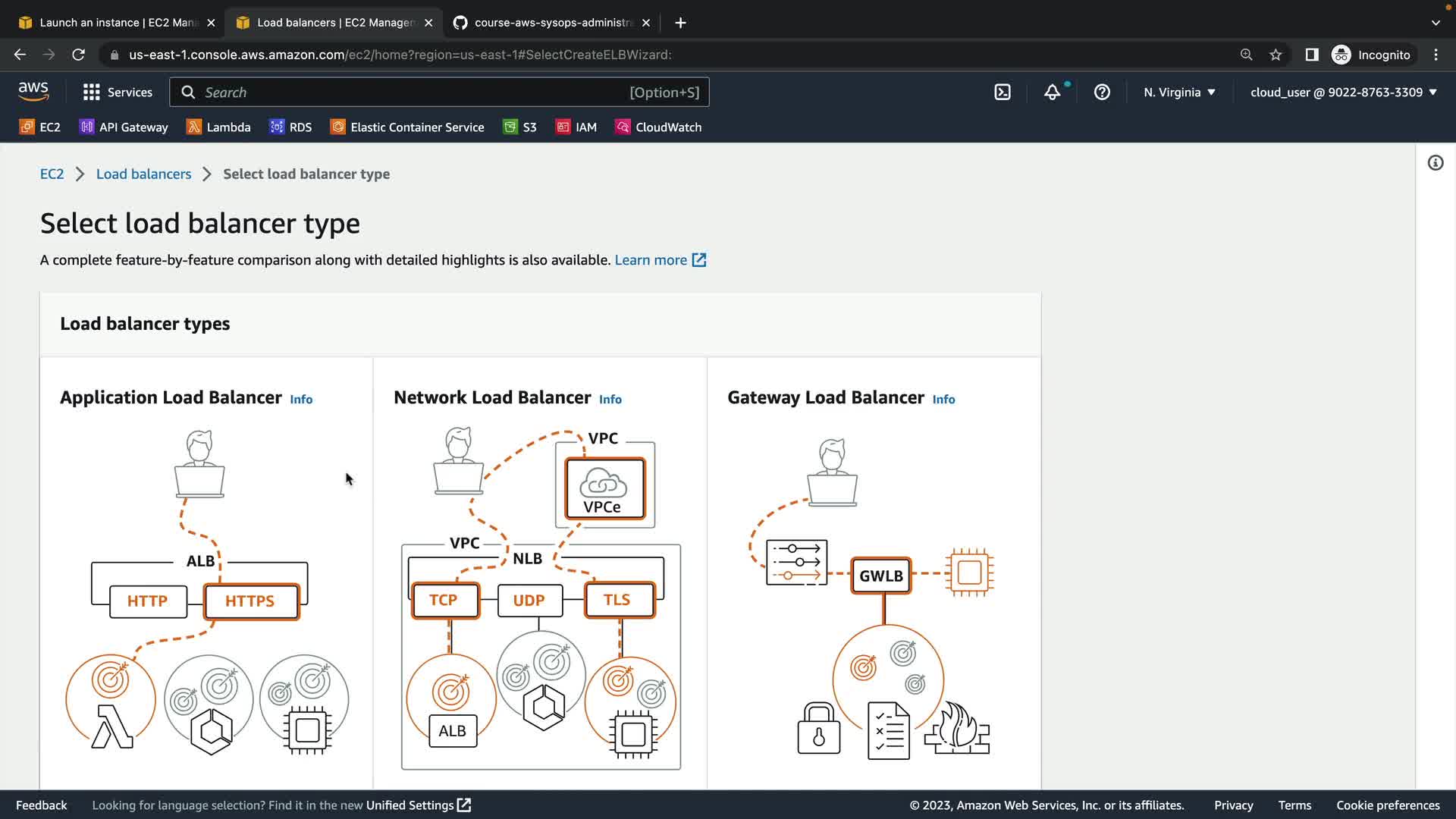Screen dimensions: 1456x819
Task: Click the AWS logo home icon
Action: click(33, 92)
